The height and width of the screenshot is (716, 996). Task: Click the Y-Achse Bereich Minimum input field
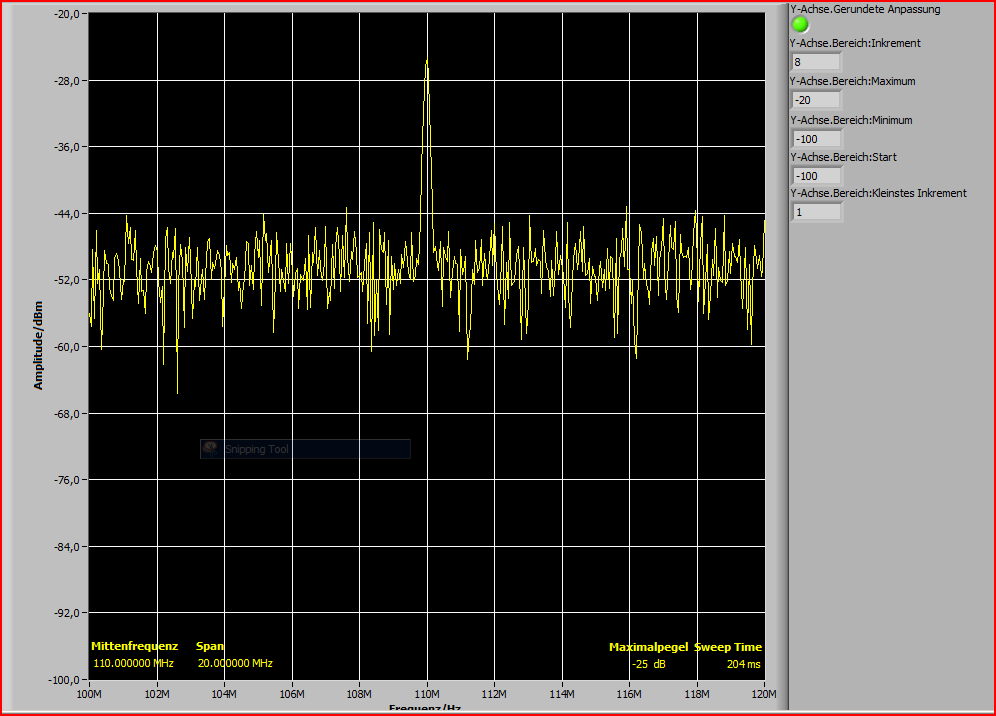(x=816, y=139)
